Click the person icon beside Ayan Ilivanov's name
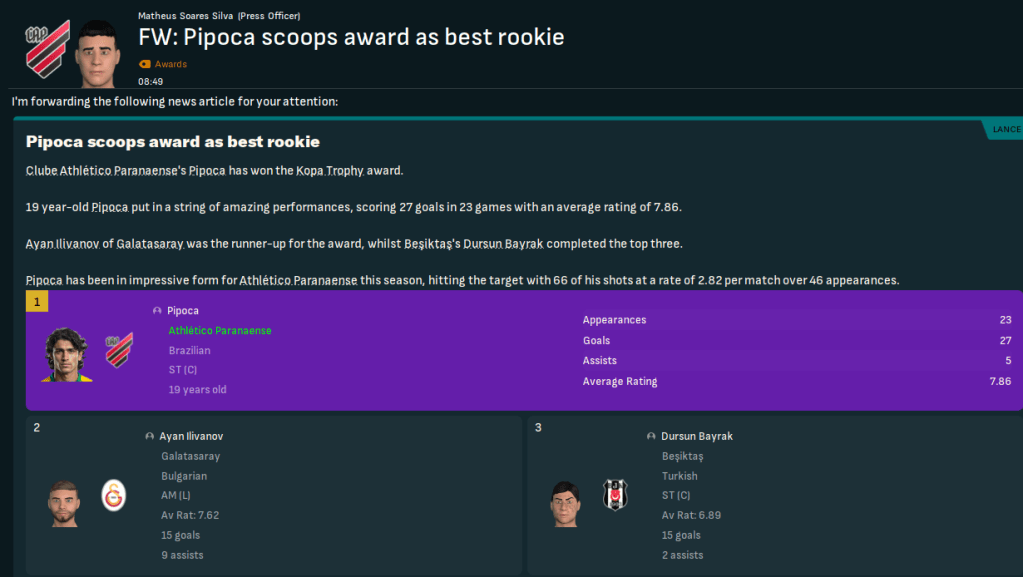The image size is (1023, 577). [150, 437]
